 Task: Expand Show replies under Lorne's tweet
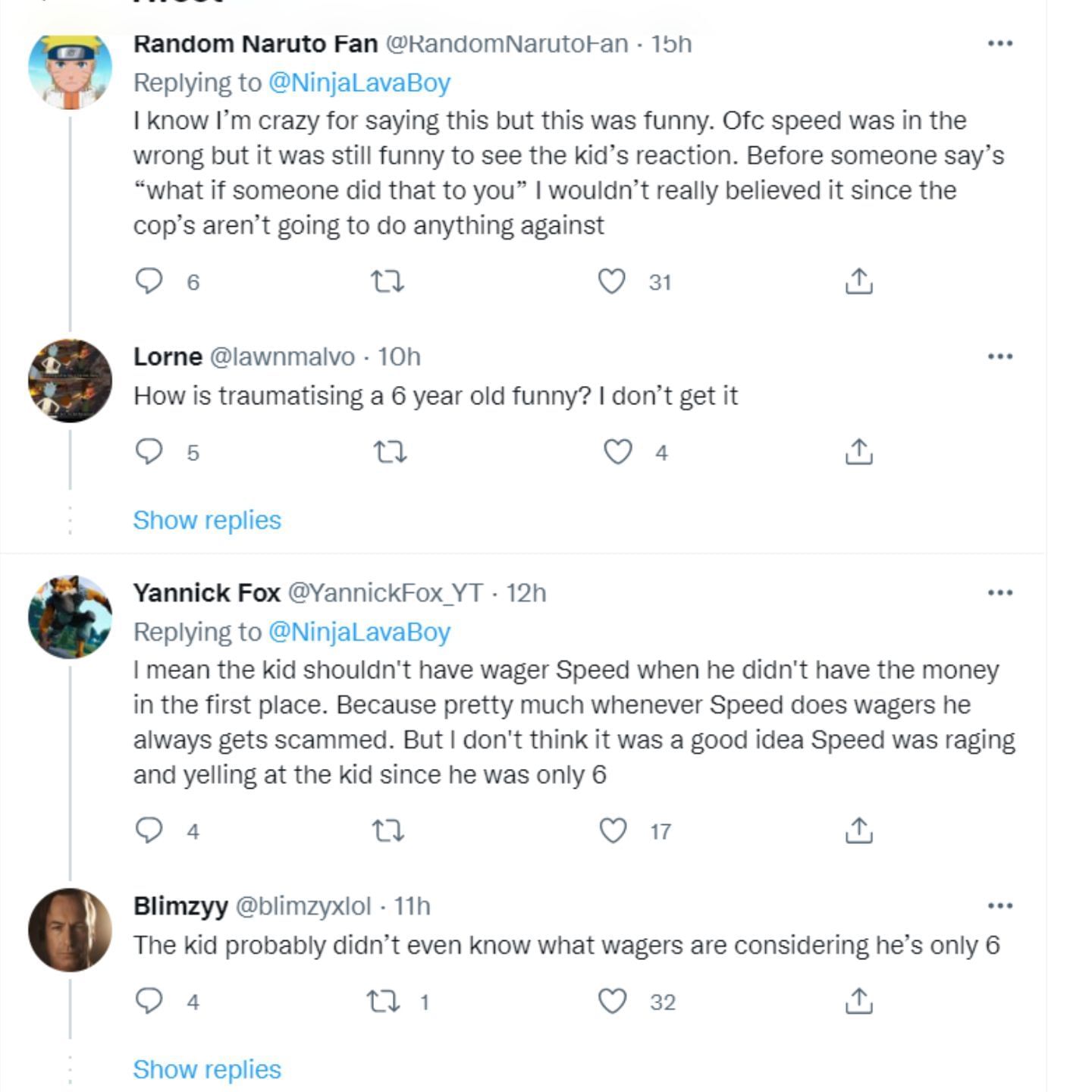pos(206,520)
